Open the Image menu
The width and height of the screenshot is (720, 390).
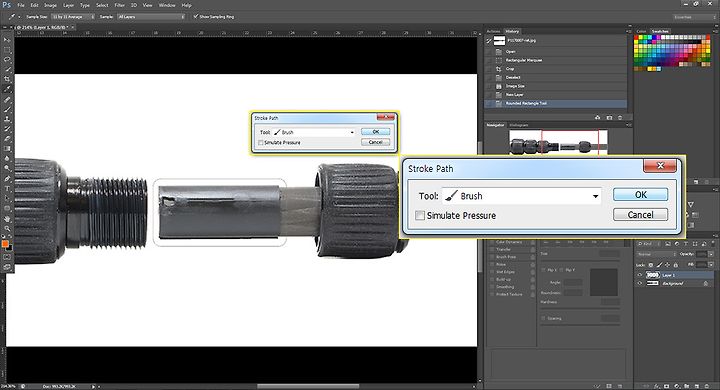click(50, 5)
